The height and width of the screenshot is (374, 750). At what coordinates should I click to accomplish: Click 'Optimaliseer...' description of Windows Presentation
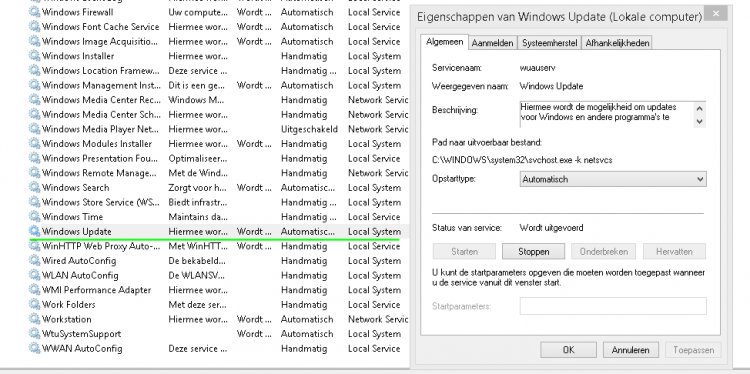[x=198, y=158]
